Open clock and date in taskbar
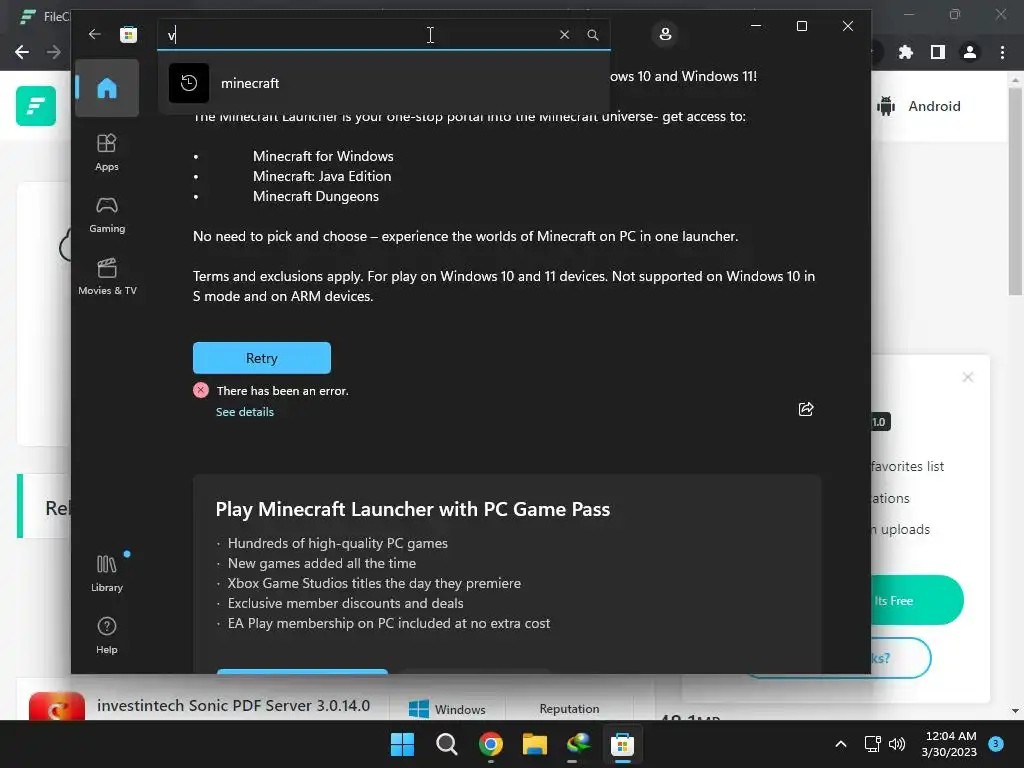Image resolution: width=1024 pixels, height=768 pixels. 949,744
